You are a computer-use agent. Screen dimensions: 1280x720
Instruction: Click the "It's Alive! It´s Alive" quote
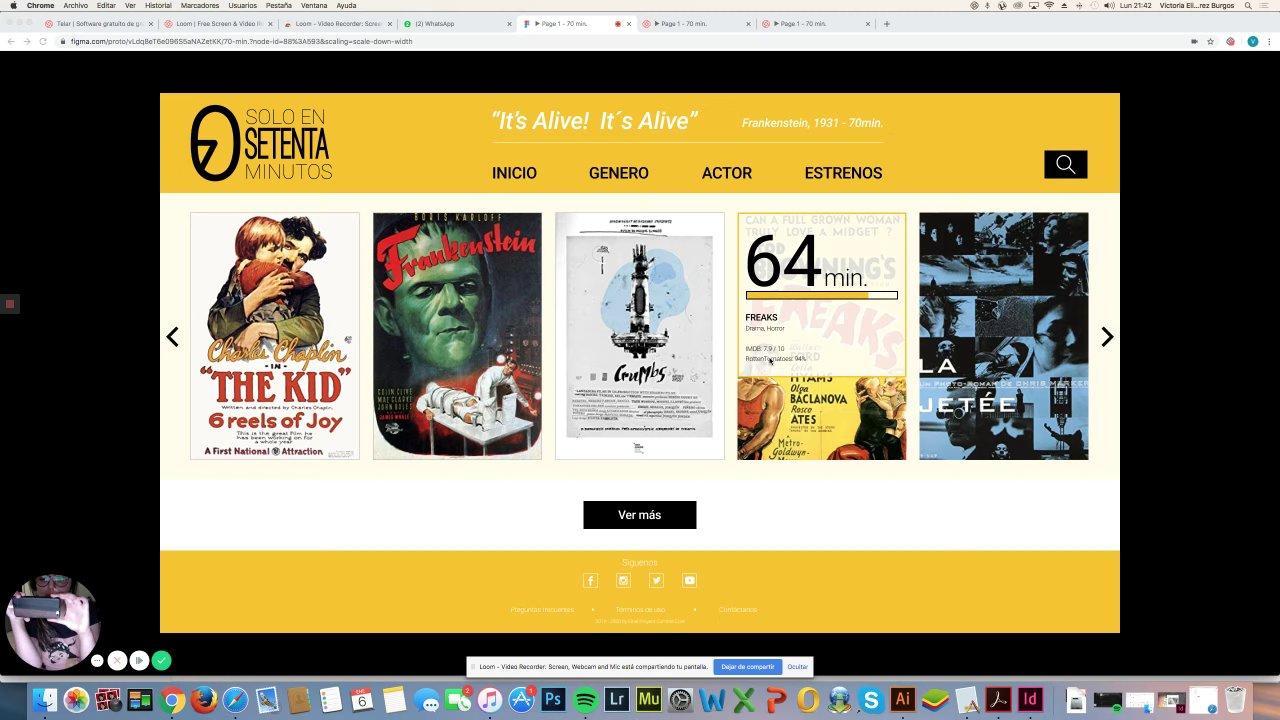tap(594, 121)
